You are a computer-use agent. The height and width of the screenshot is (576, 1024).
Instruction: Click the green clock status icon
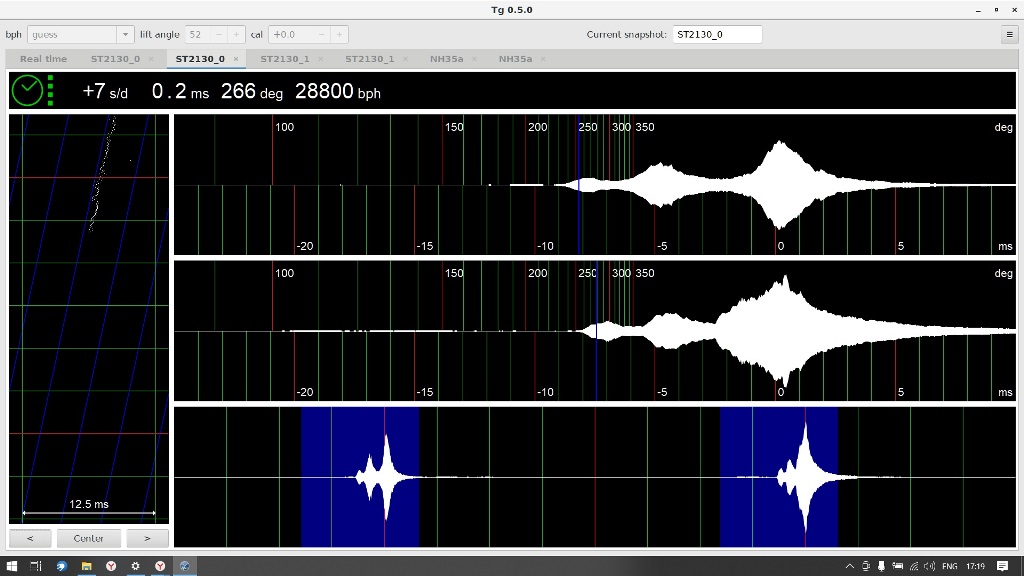pos(27,90)
